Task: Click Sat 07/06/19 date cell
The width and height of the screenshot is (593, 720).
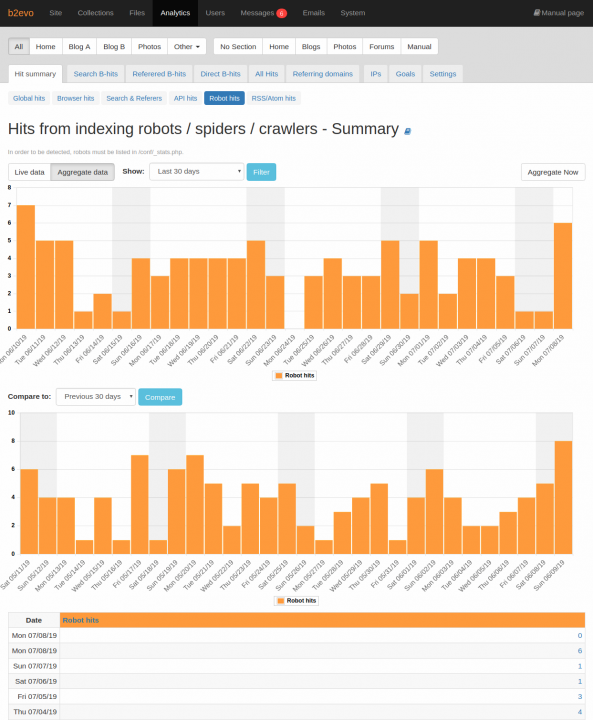Action: click(x=34, y=681)
